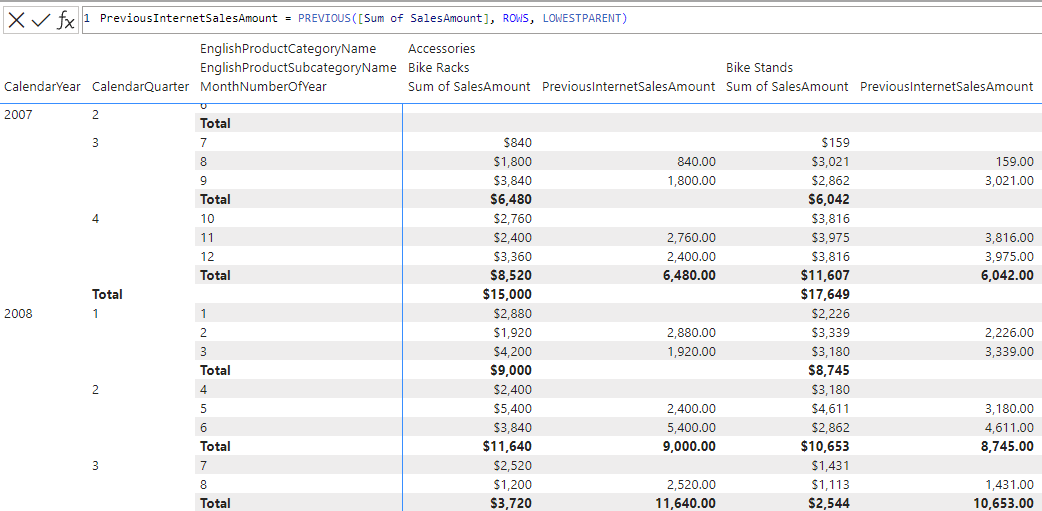Click the fx function icon

[x=65, y=19]
